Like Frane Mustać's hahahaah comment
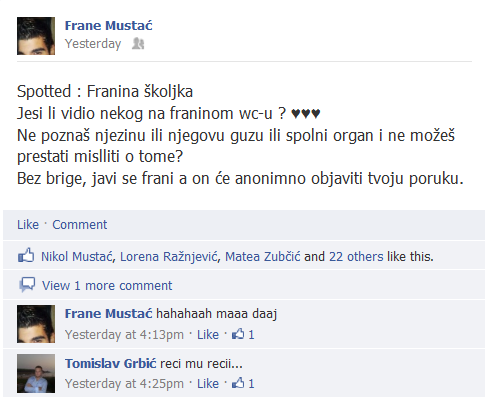This screenshot has width=485, height=397. (x=208, y=335)
